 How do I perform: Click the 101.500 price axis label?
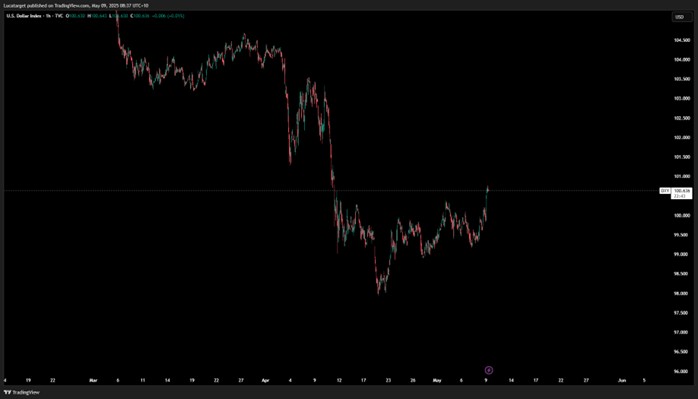pos(681,157)
